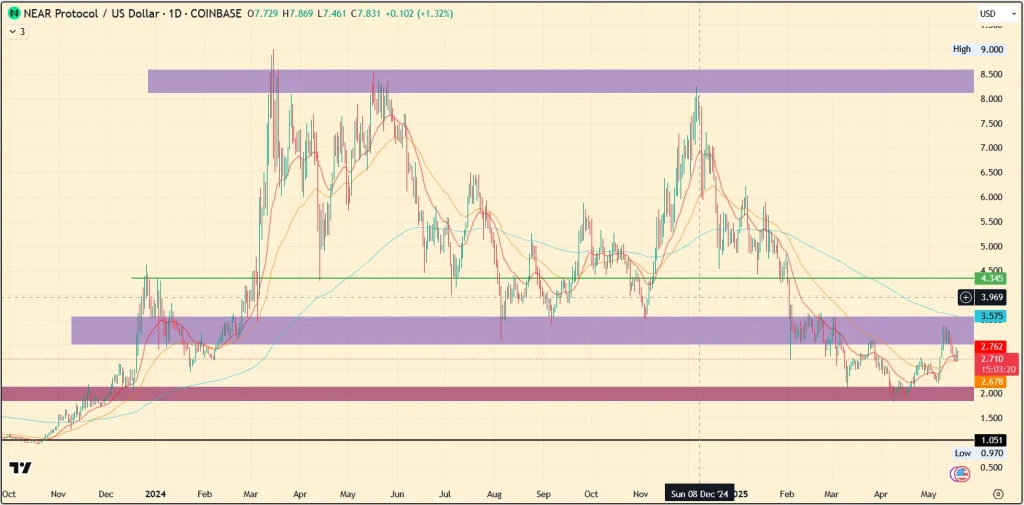Click the Low 0.970 price label
The image size is (1024, 505).
(x=979, y=453)
